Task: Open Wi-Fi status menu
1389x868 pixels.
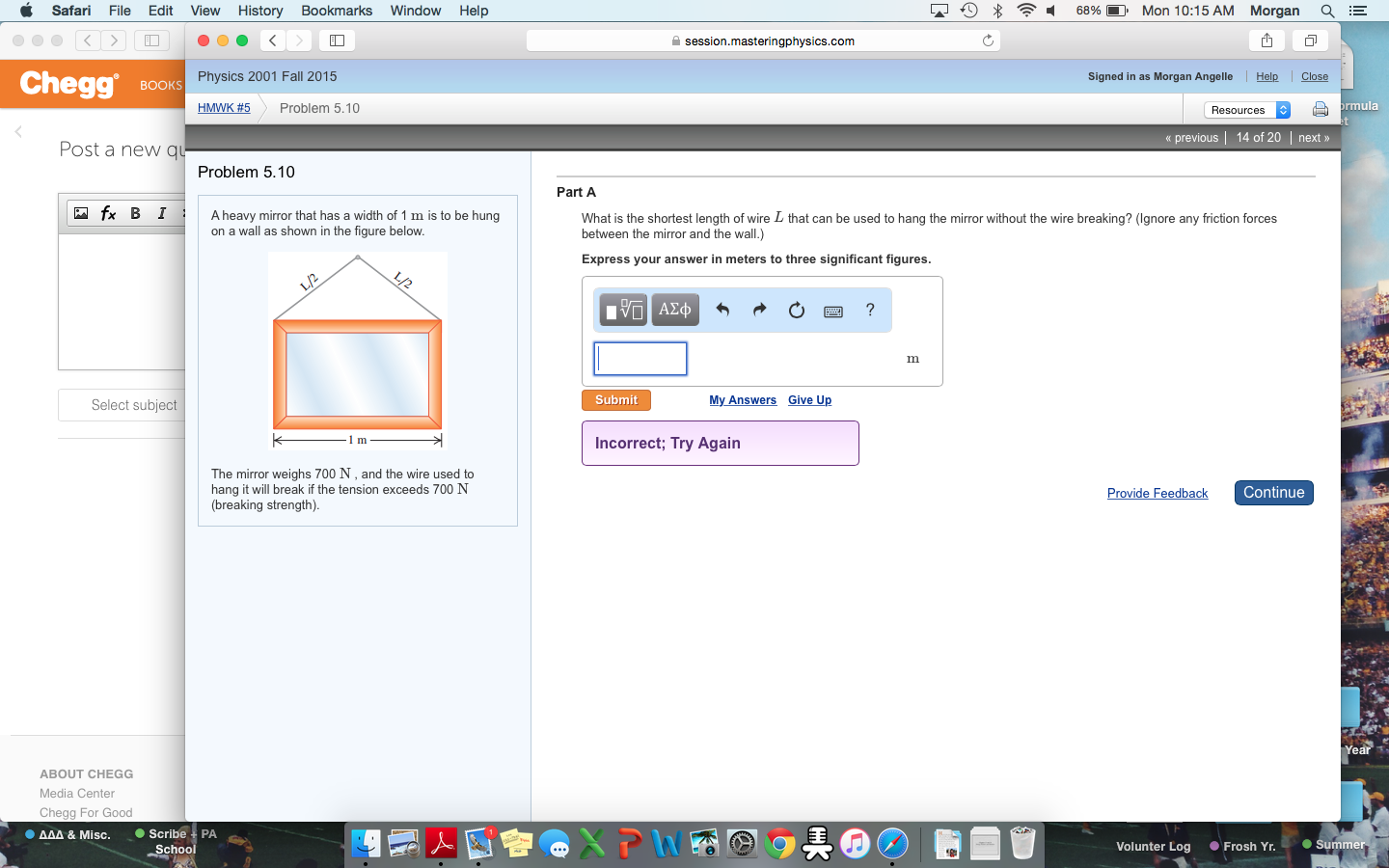Action: click(x=1026, y=11)
